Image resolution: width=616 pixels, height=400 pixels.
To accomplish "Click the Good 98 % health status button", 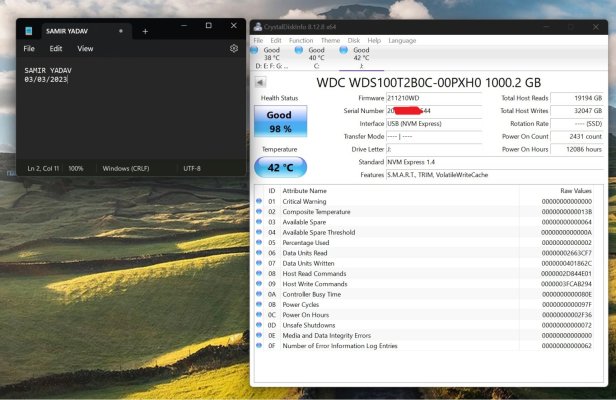I will (x=280, y=121).
